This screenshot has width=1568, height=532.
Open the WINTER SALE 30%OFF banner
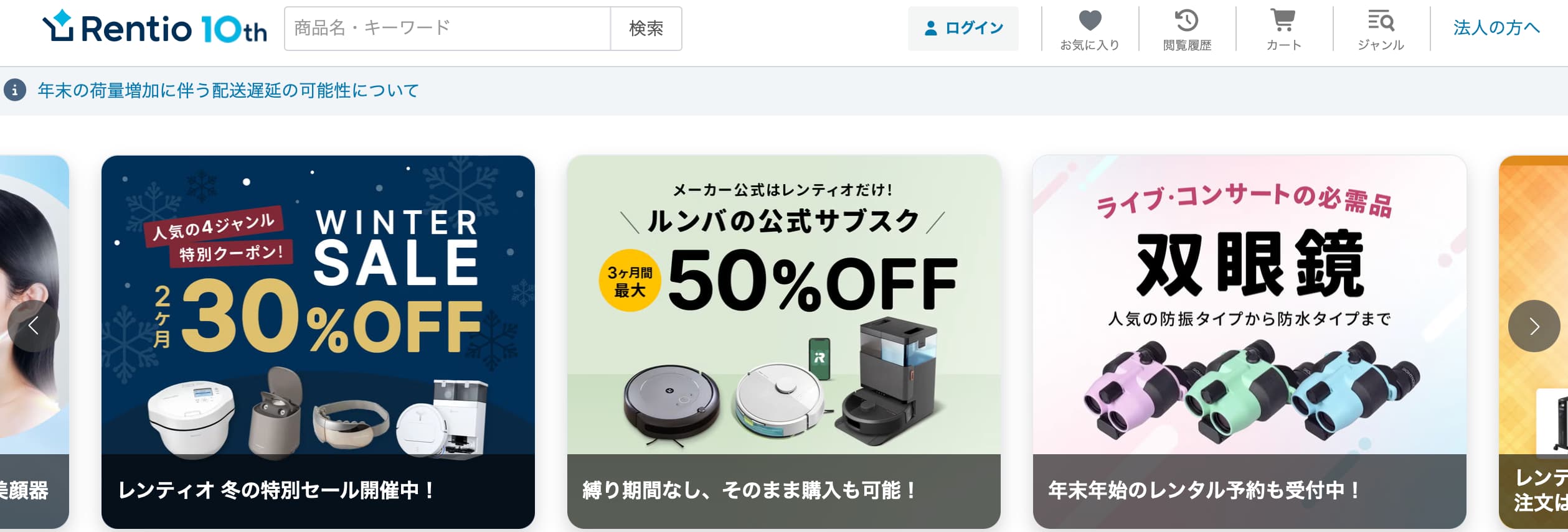[318, 305]
